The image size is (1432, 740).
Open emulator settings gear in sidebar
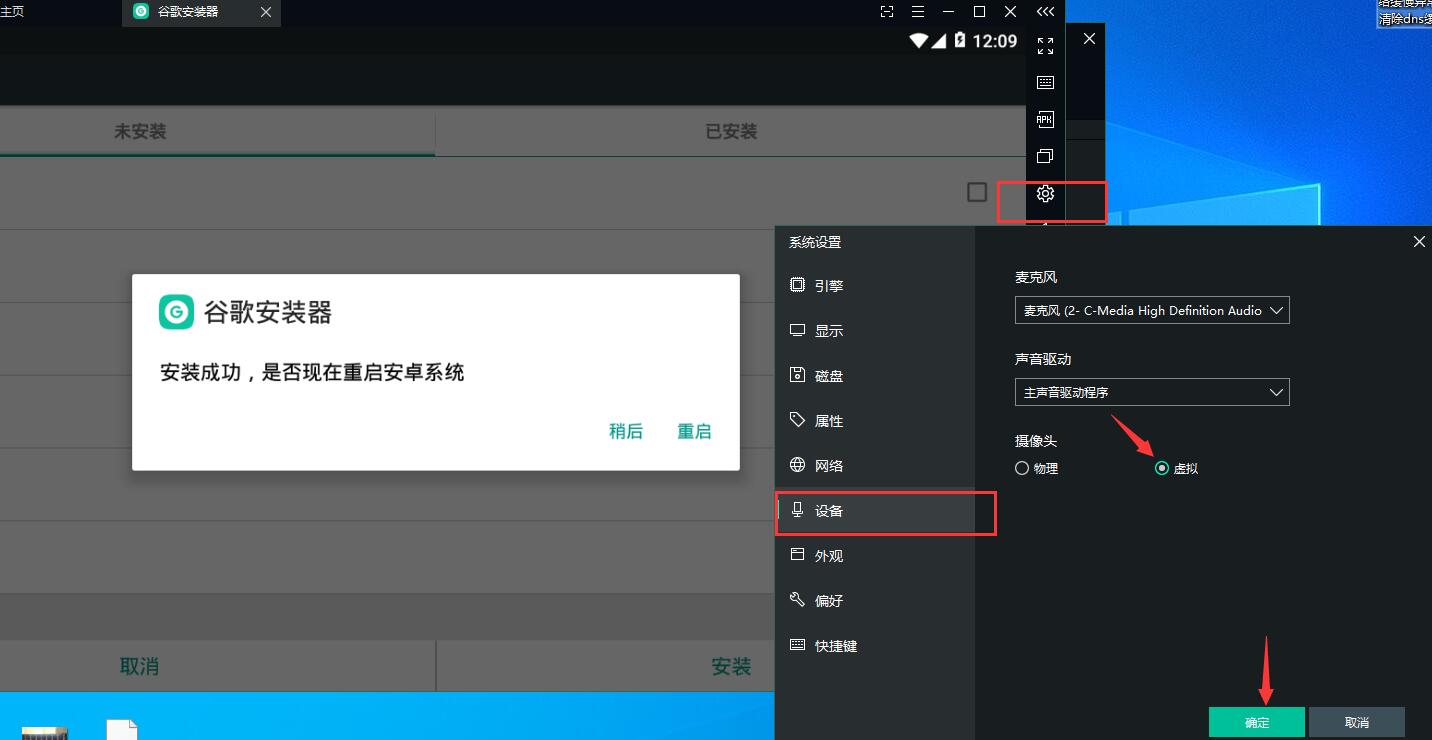(x=1045, y=193)
